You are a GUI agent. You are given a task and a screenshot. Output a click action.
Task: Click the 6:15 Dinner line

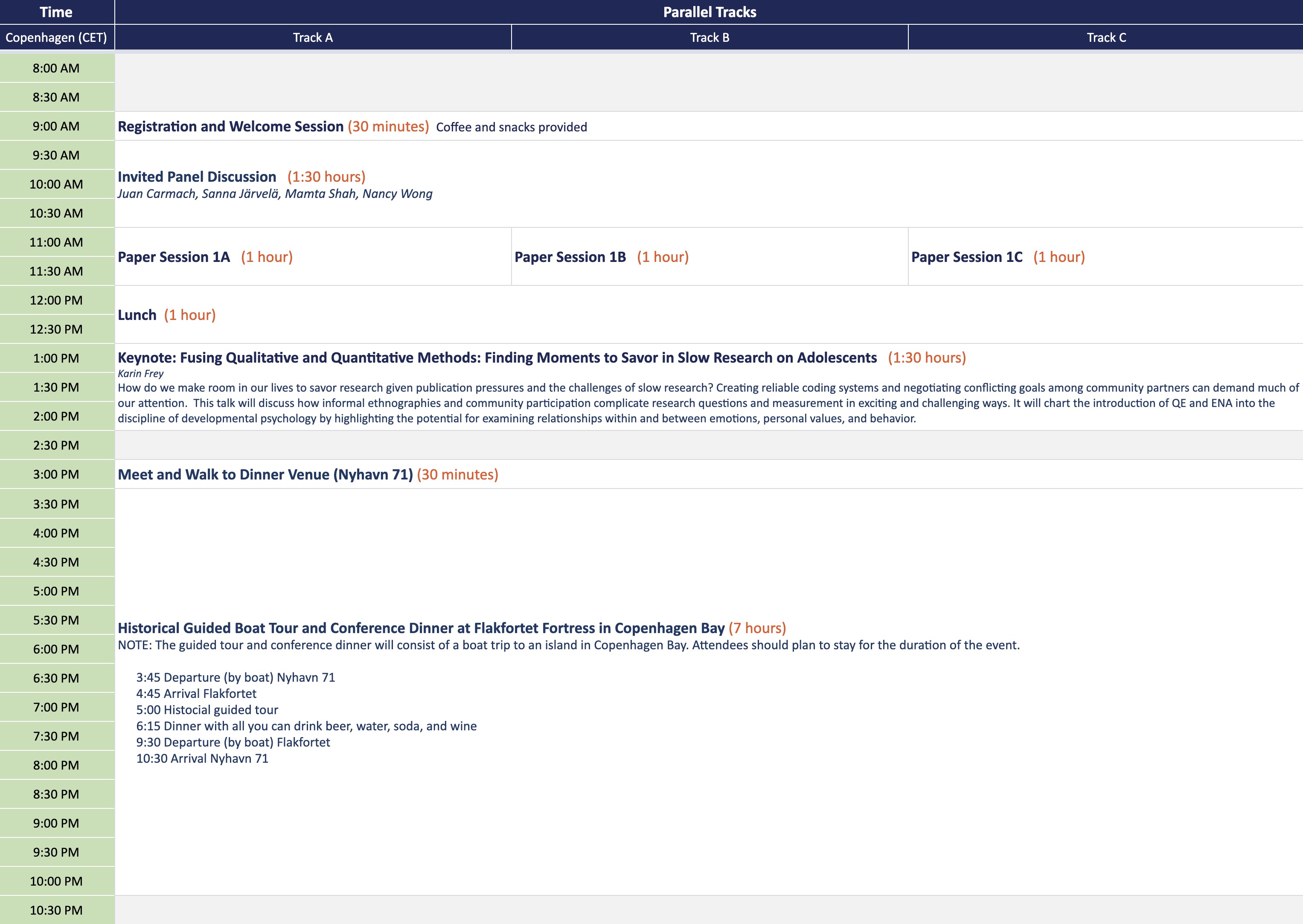coord(307,726)
